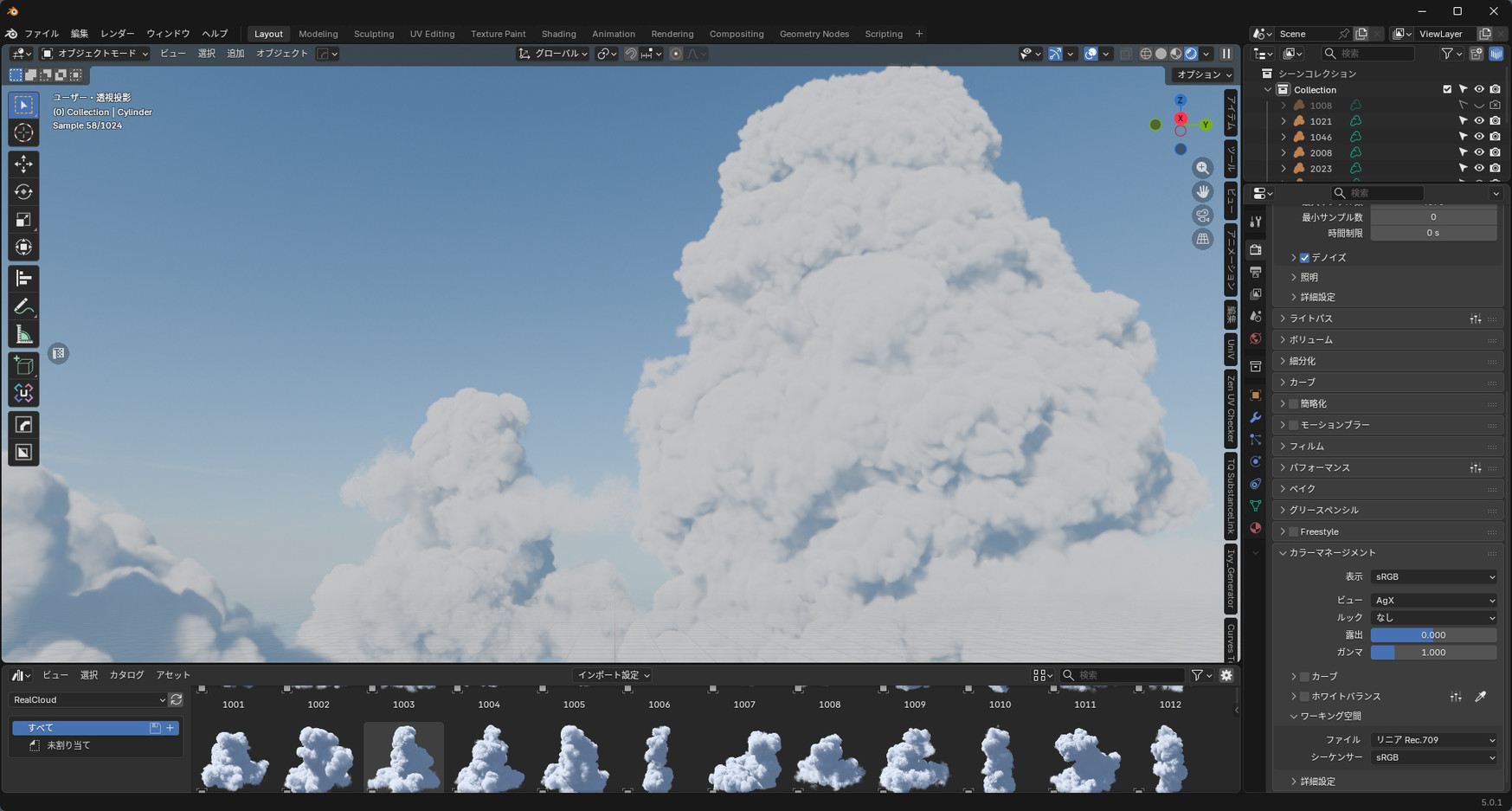
Task: Click the インポート設定 button
Action: [x=613, y=675]
